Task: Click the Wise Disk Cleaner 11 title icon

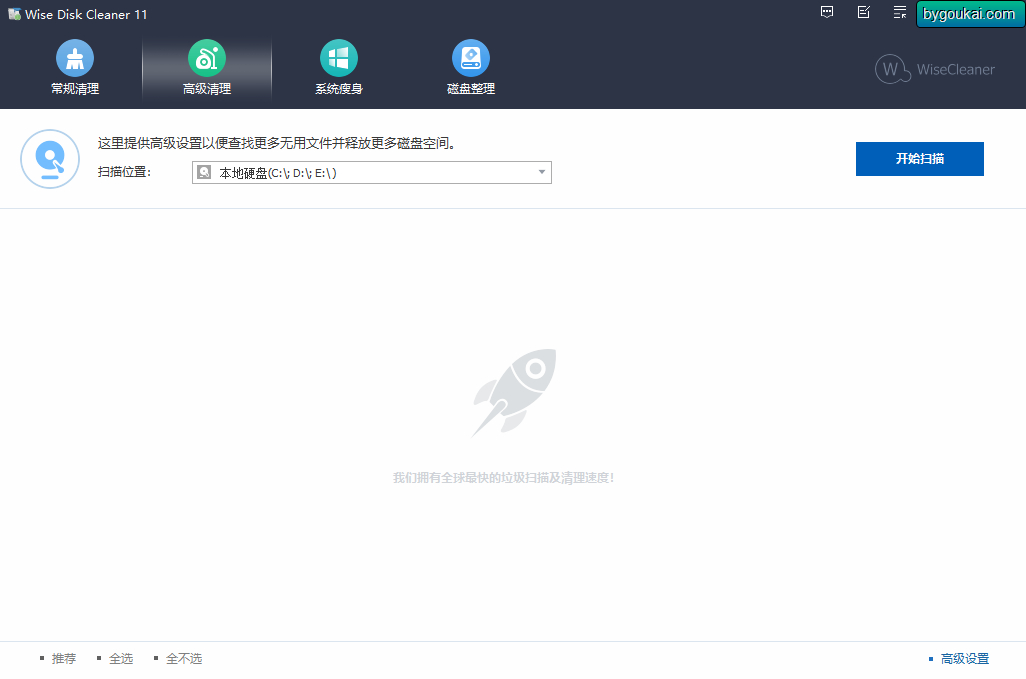Action: coord(14,14)
